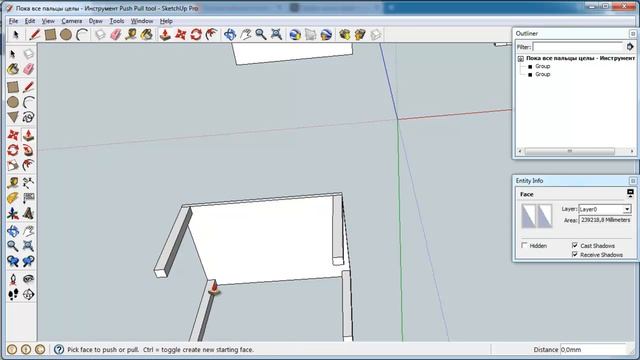Viewport: 640px width, 360px height.
Task: Click the back face material swatch
Action: [545, 216]
